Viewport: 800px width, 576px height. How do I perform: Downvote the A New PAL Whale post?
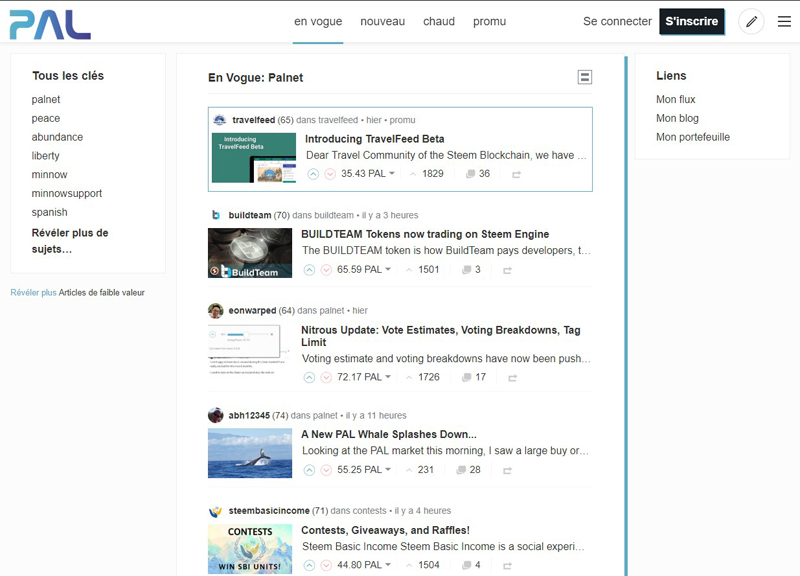(x=326, y=470)
